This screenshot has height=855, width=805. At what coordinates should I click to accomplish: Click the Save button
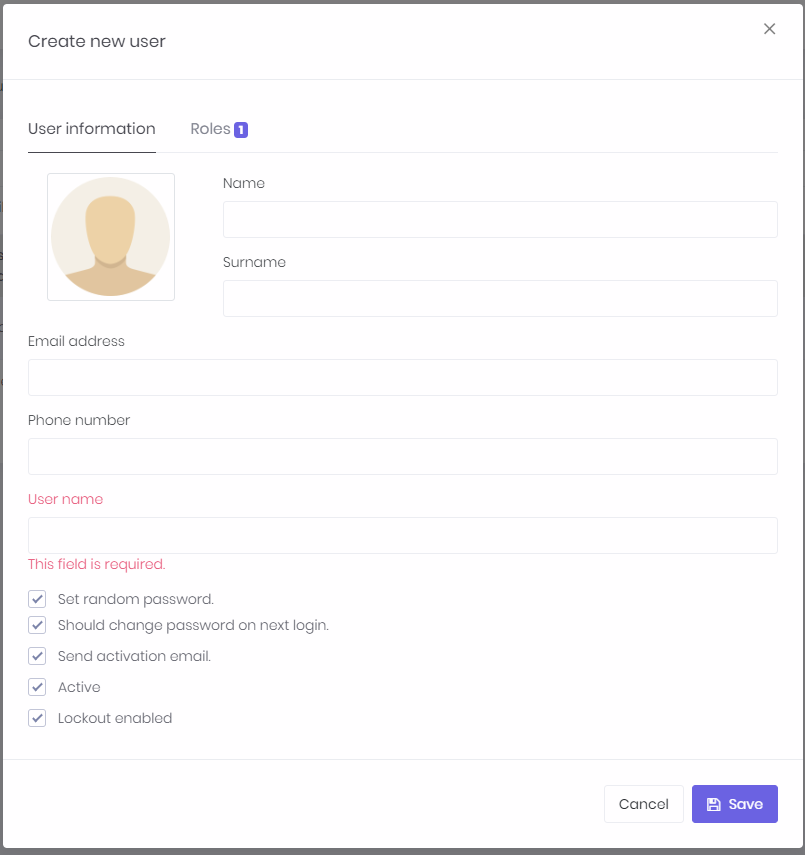click(x=735, y=803)
